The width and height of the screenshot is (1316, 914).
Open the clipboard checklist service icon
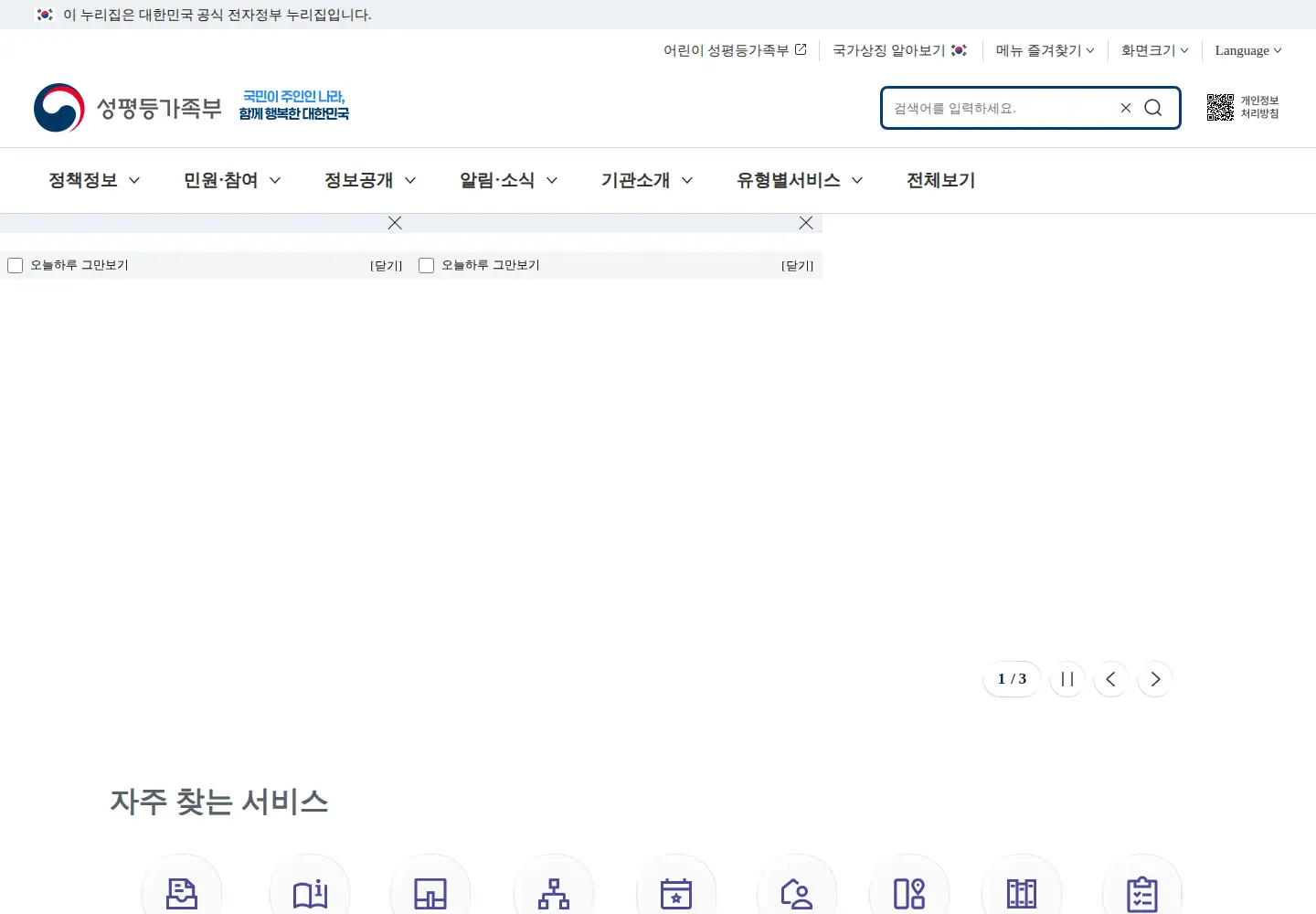pyautogui.click(x=1142, y=893)
